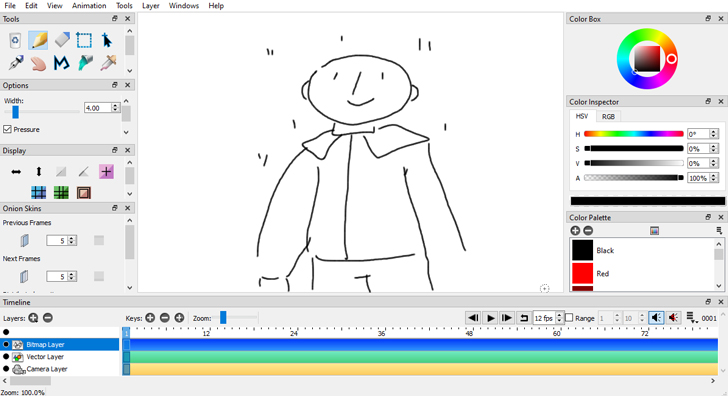Open the Animation menu
The image size is (728, 396).
point(89,6)
